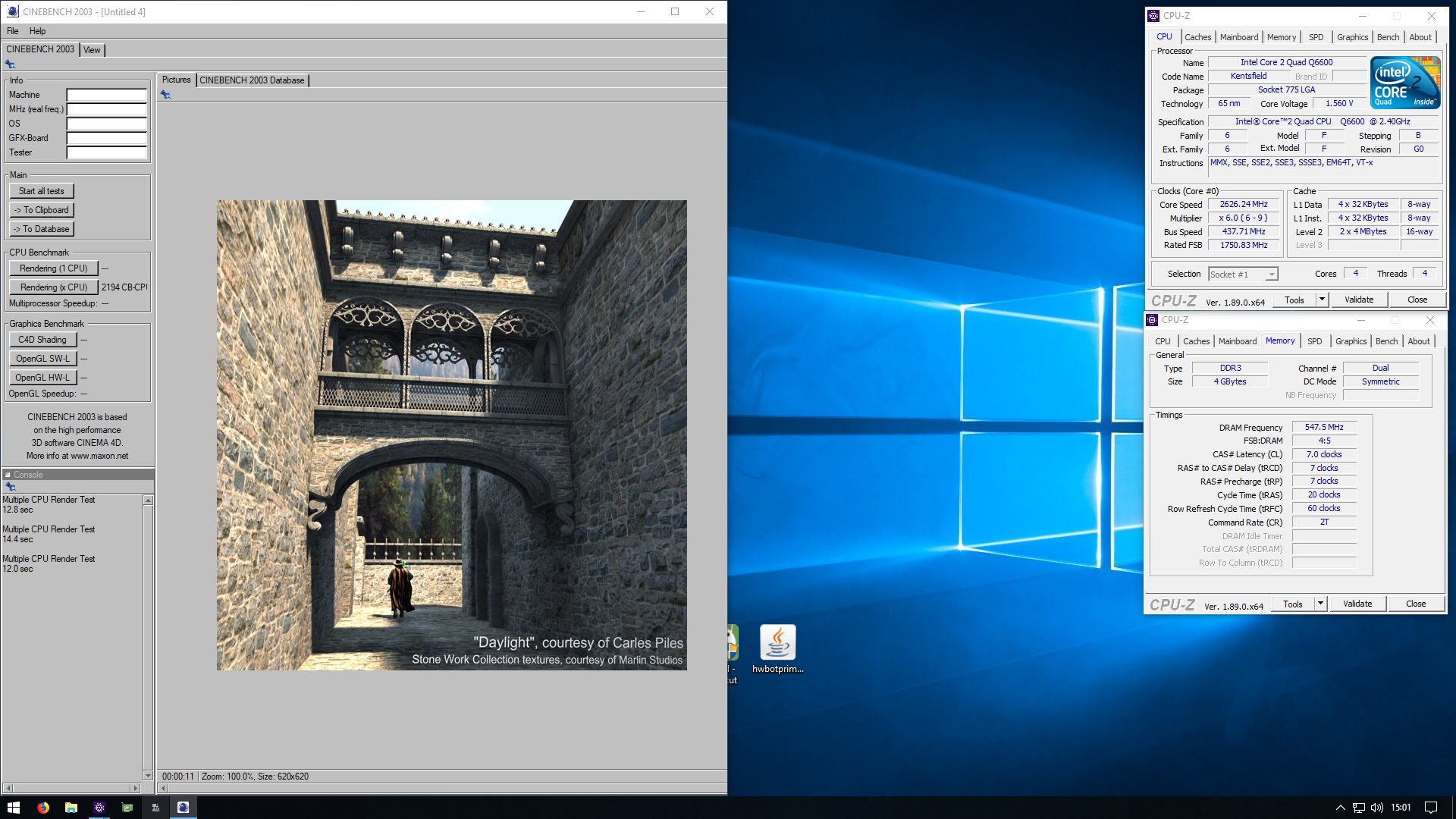Click into the MHz (real freq.) field
The width and height of the screenshot is (1456, 819).
107,109
